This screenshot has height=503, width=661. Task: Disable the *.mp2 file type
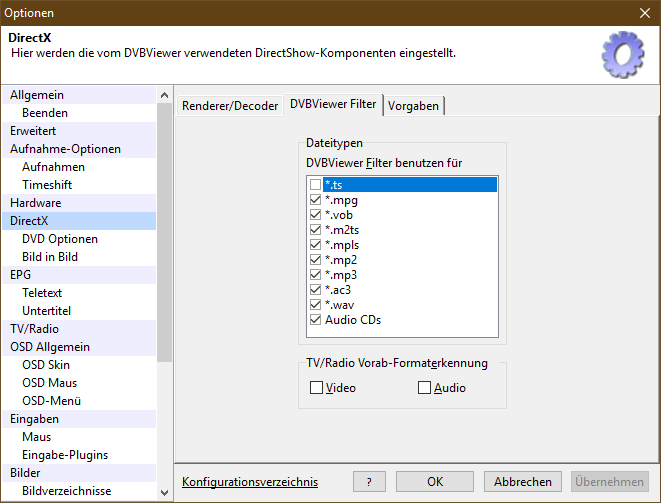pos(315,260)
